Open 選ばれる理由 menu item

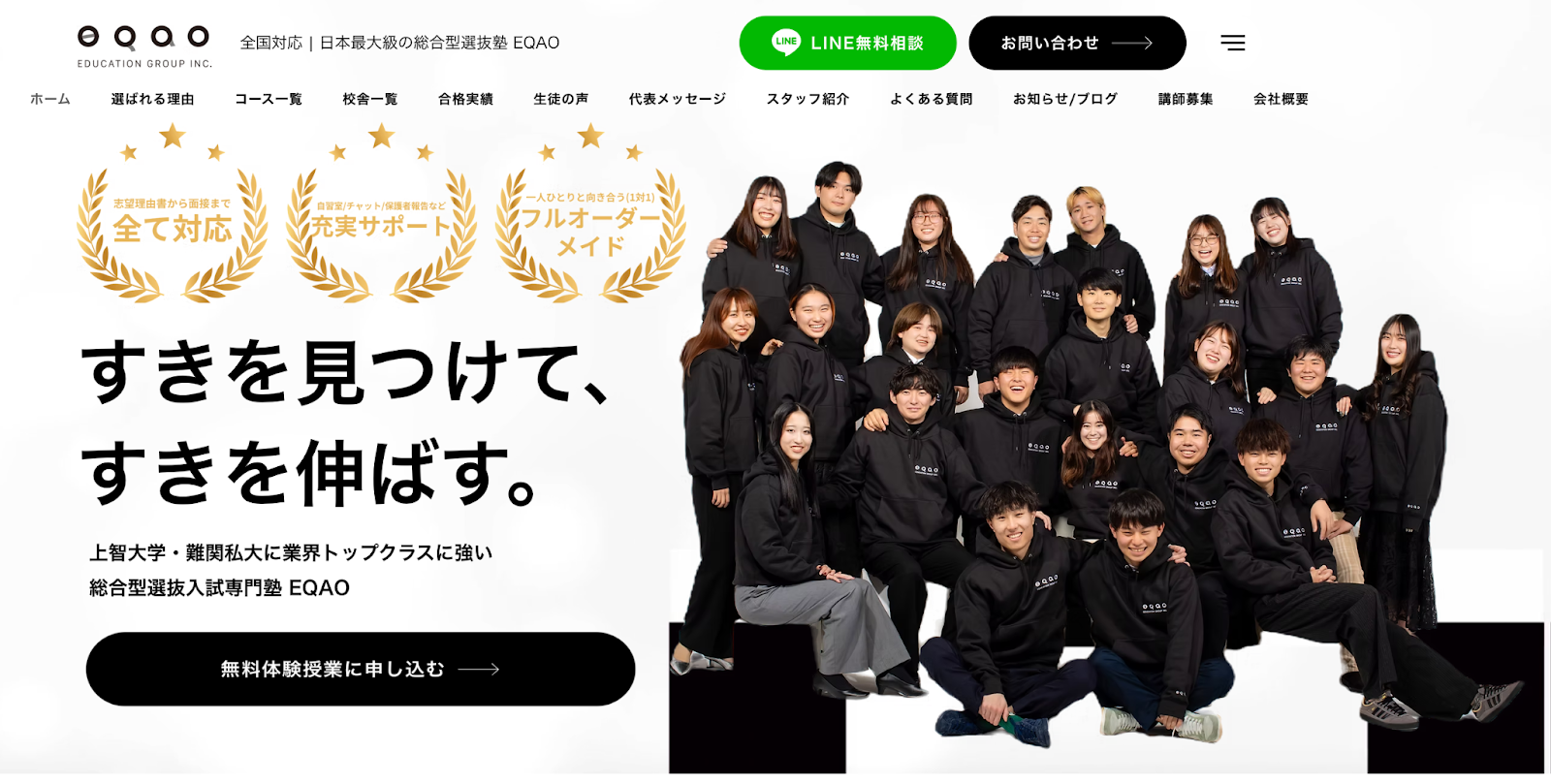(153, 99)
